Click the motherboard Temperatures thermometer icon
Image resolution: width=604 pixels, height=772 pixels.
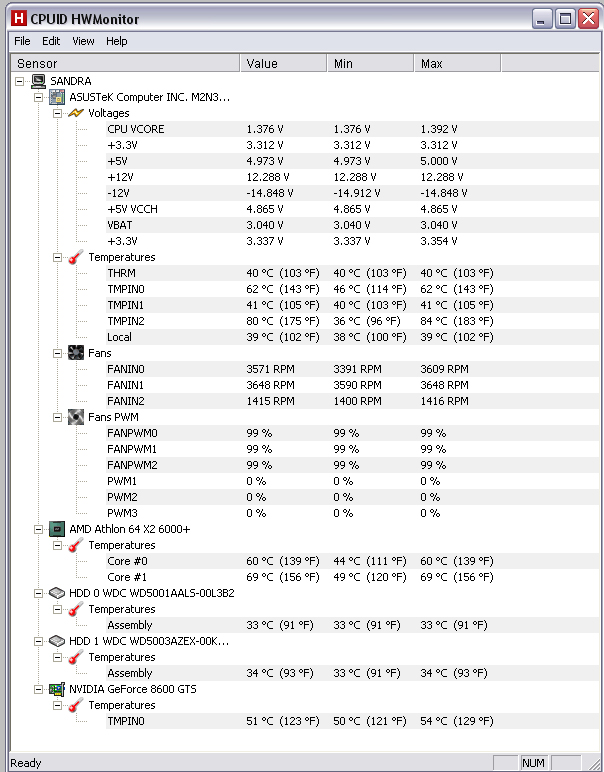point(76,257)
